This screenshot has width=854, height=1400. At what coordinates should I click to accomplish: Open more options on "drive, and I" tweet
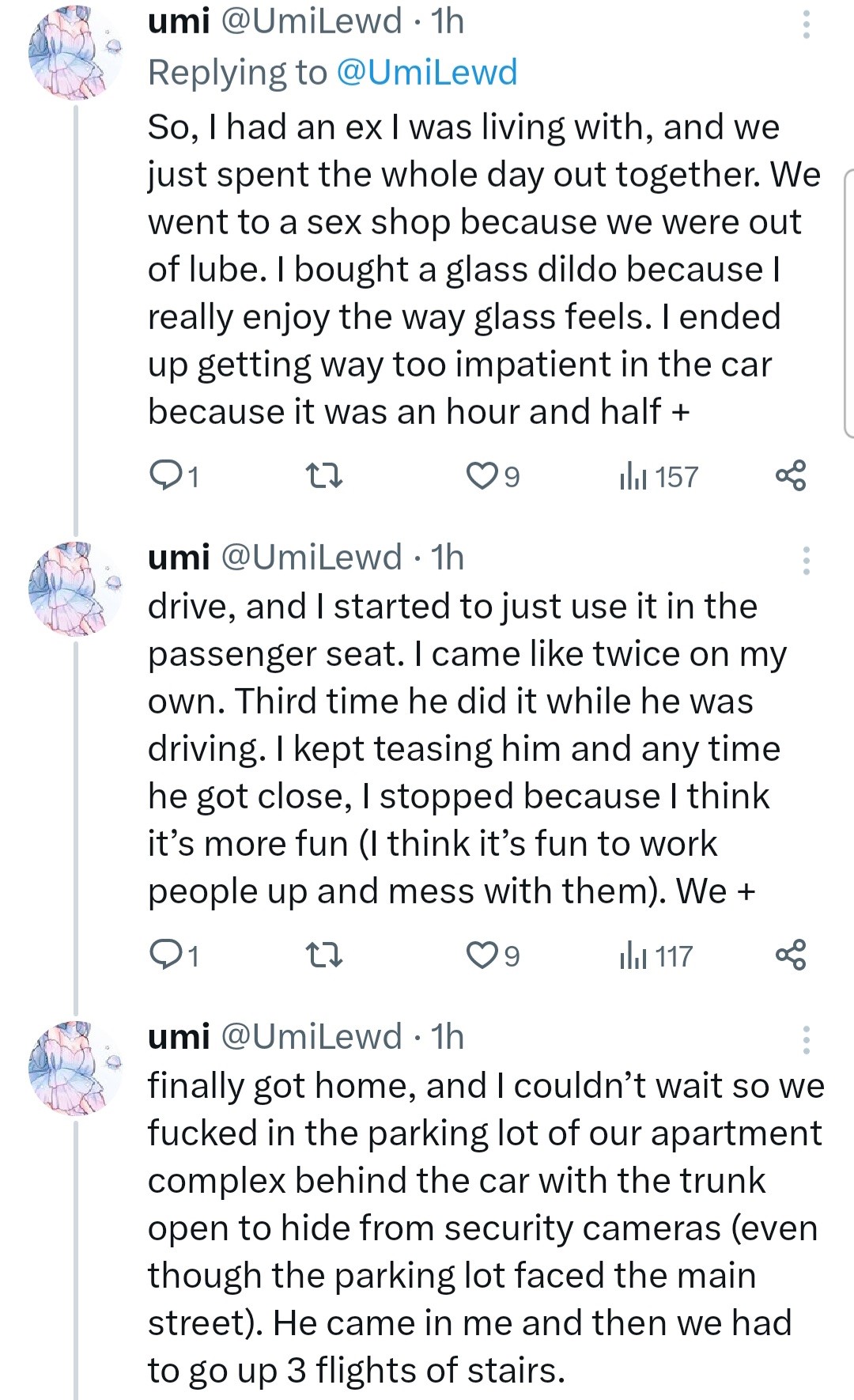point(806,560)
